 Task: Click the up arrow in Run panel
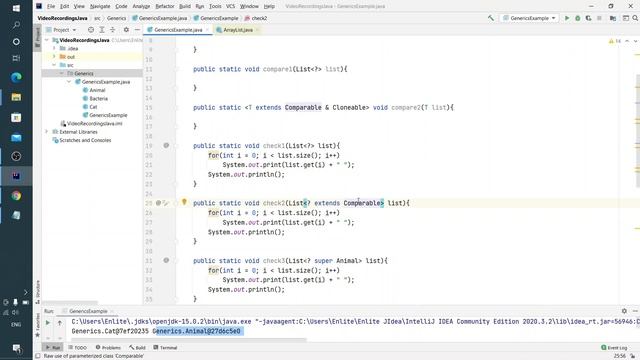click(x=60, y=322)
